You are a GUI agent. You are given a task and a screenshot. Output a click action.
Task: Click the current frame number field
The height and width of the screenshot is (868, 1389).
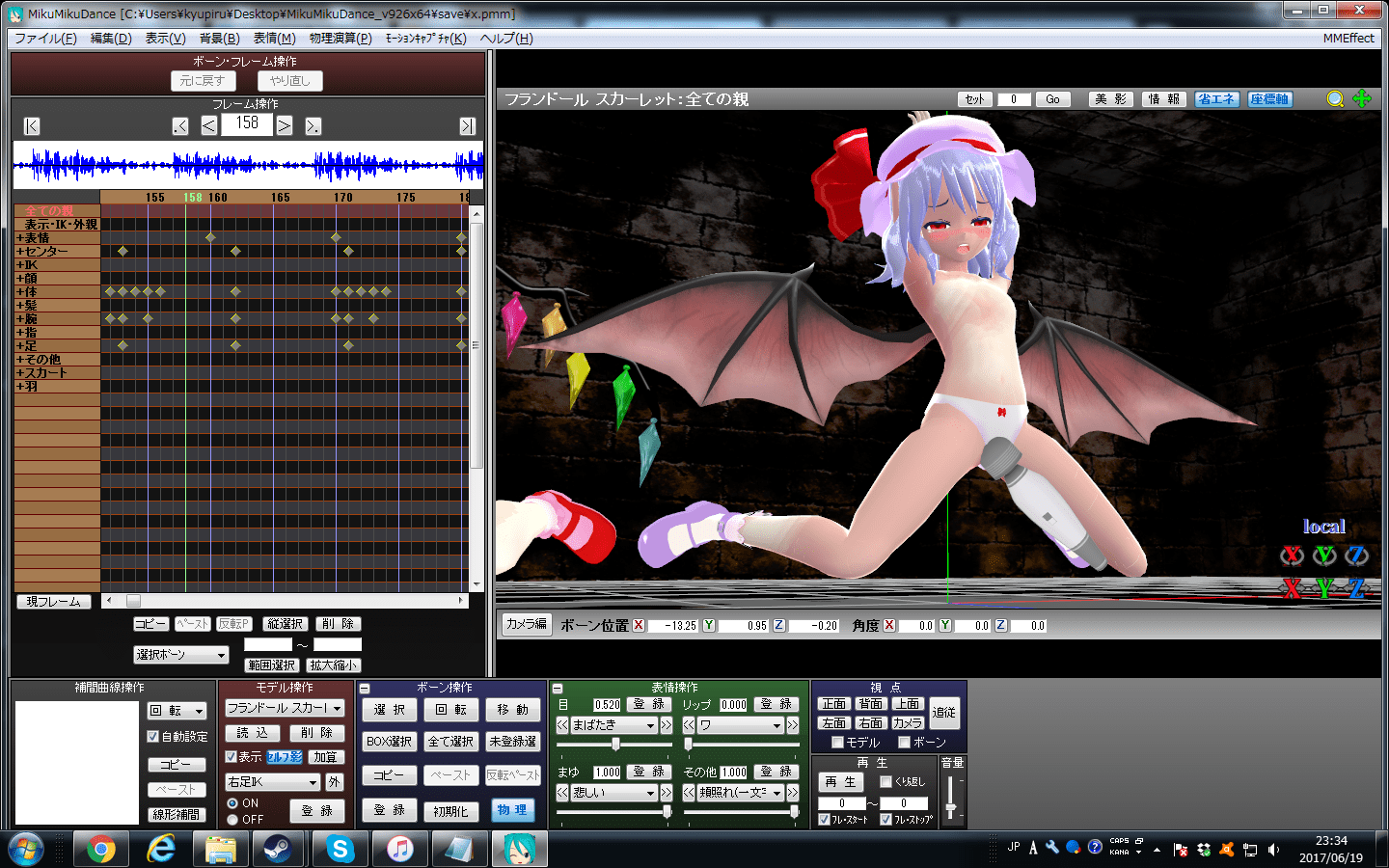coord(247,124)
